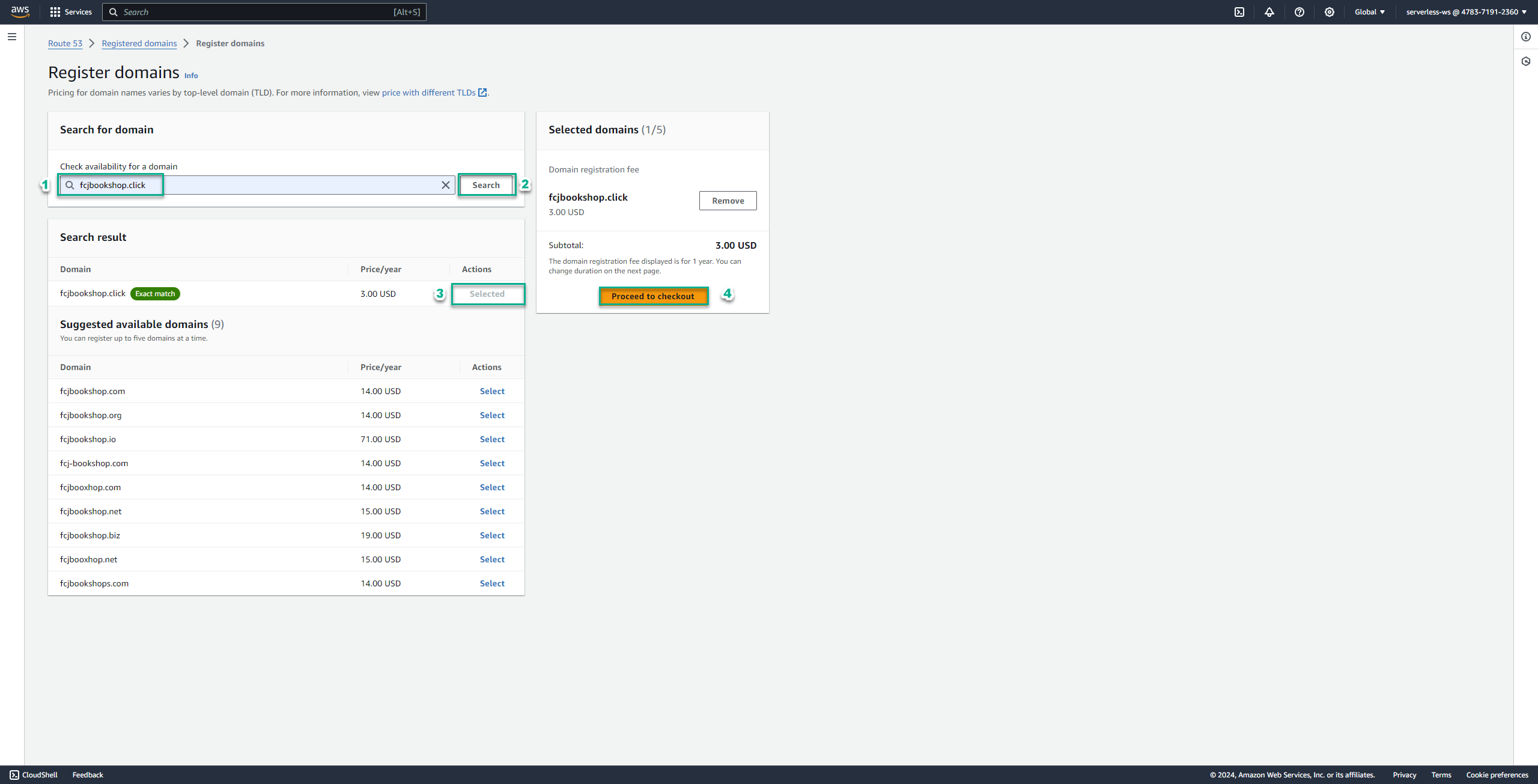The image size is (1538, 784).
Task: Open the notifications bell
Action: [1269, 12]
